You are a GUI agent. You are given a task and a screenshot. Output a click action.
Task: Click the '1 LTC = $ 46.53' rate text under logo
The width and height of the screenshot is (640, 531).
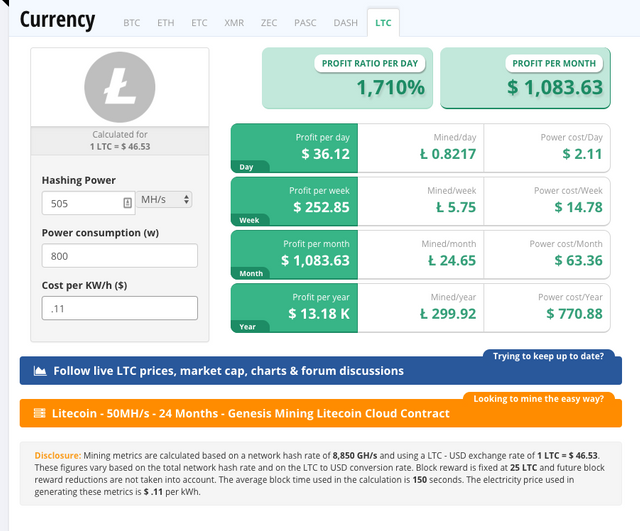click(120, 147)
